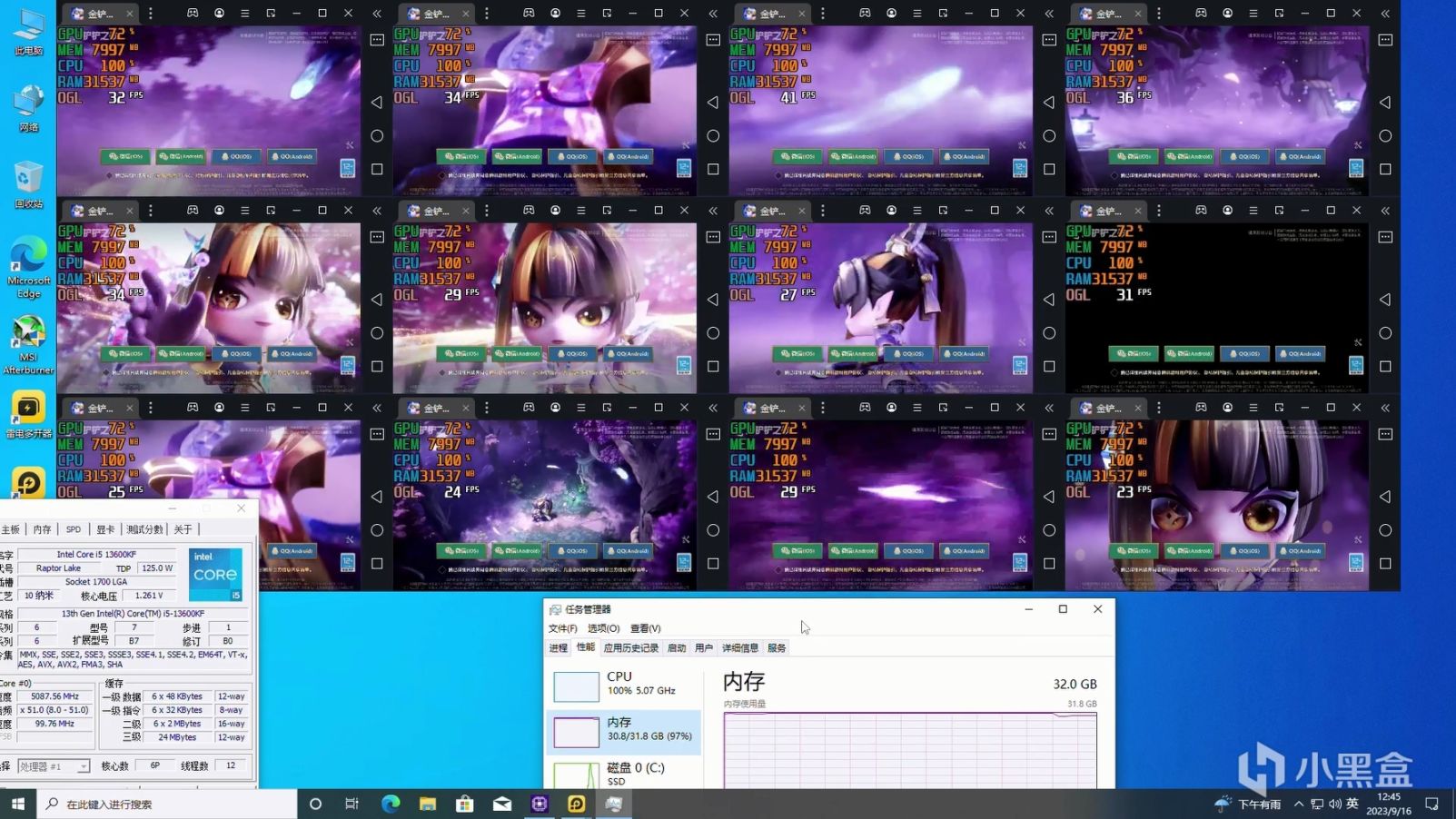Screen dimensions: 1456x819
Task: Switch to 详细信息 tab in Task Manager
Action: [x=739, y=648]
